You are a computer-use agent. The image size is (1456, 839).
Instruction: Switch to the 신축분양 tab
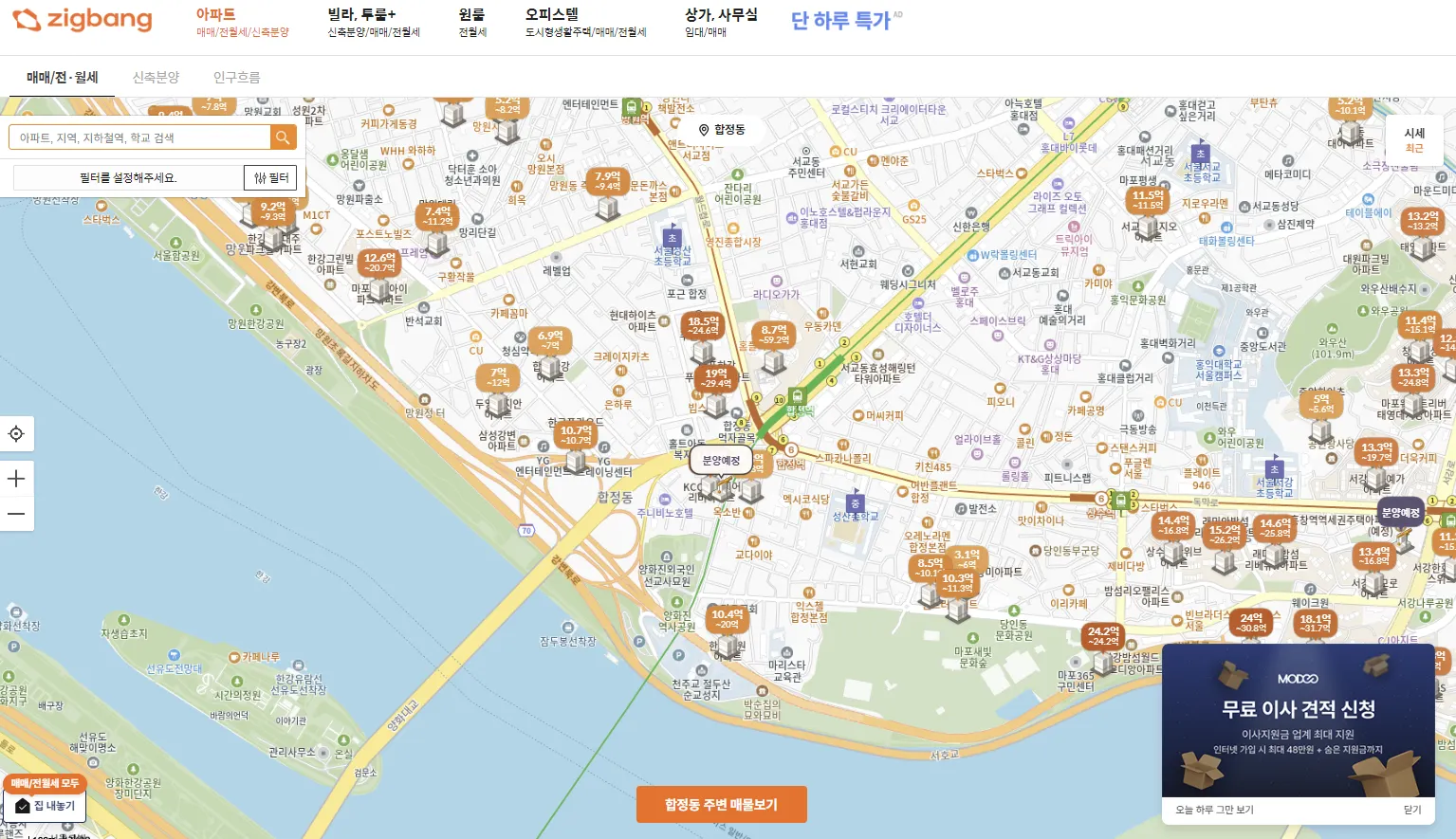pos(156,77)
